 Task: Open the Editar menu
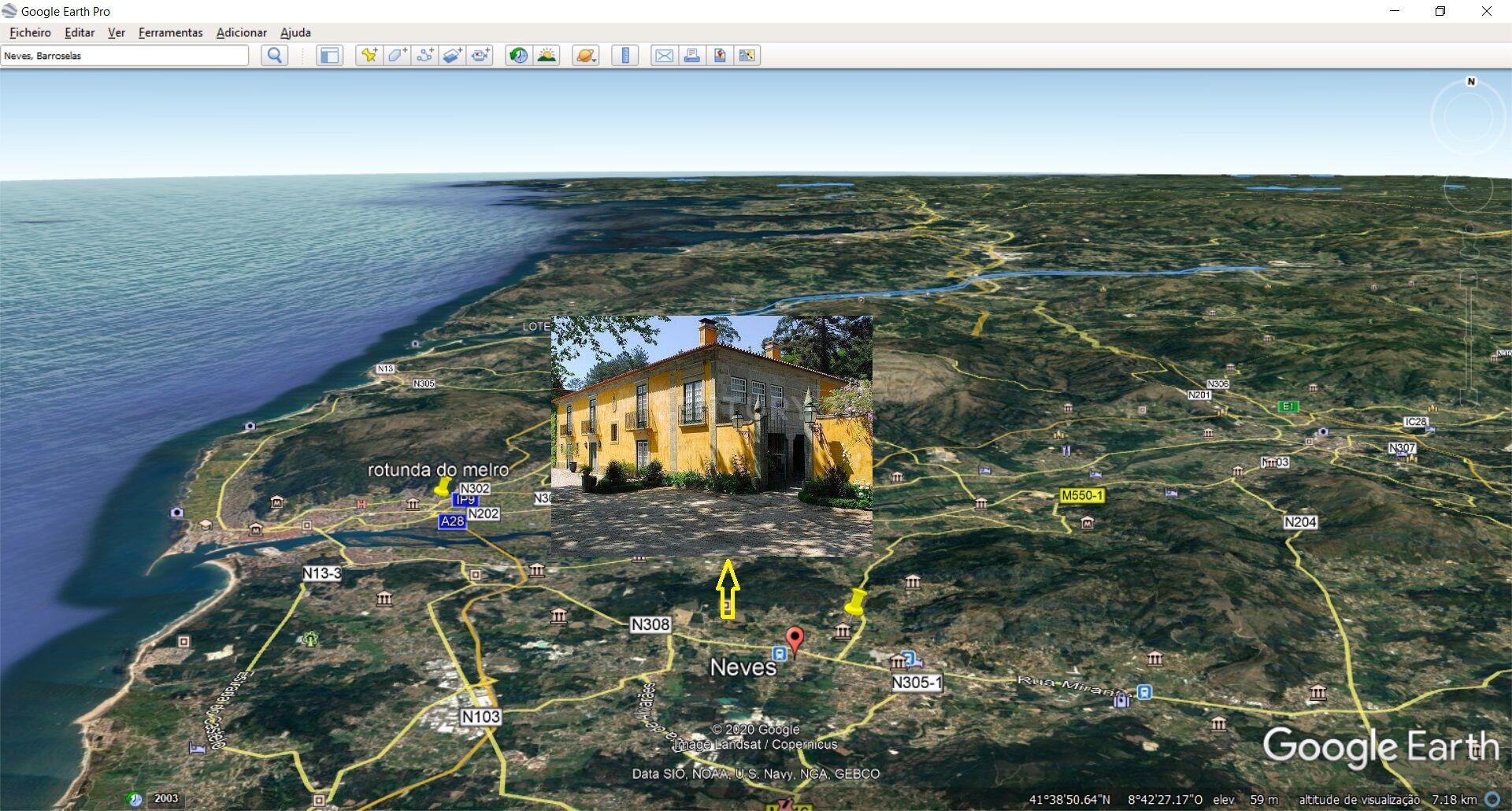pos(80,32)
